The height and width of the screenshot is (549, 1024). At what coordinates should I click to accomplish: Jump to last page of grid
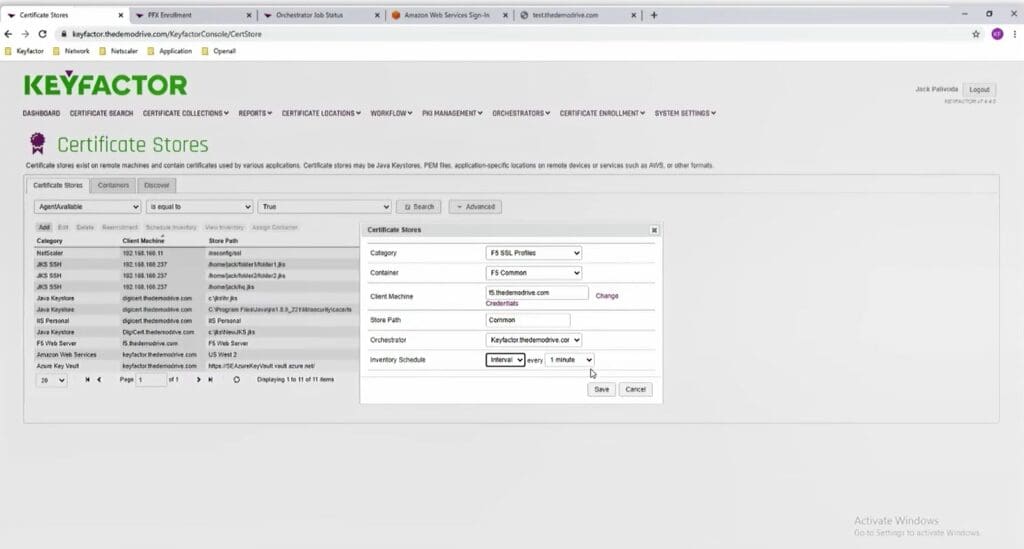tap(210, 379)
